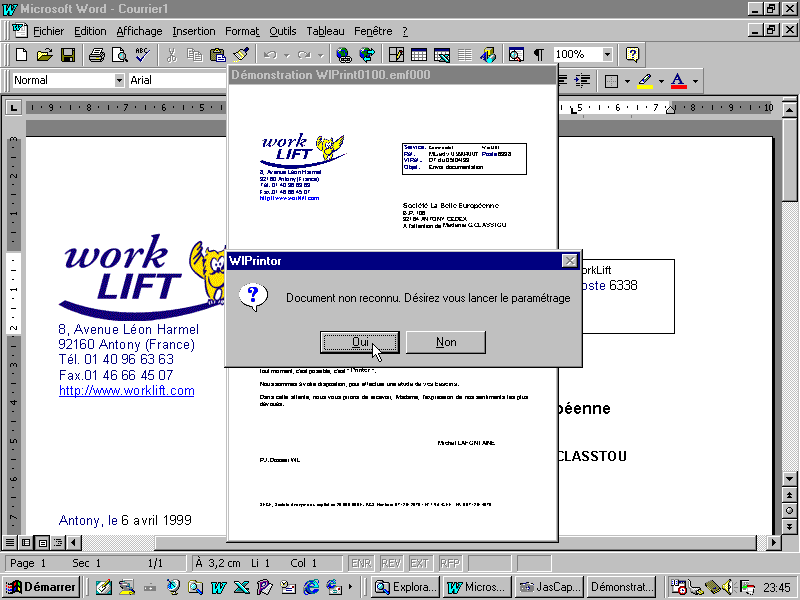Click the Redo arrow icon
The height and width of the screenshot is (600, 800).
point(304,54)
